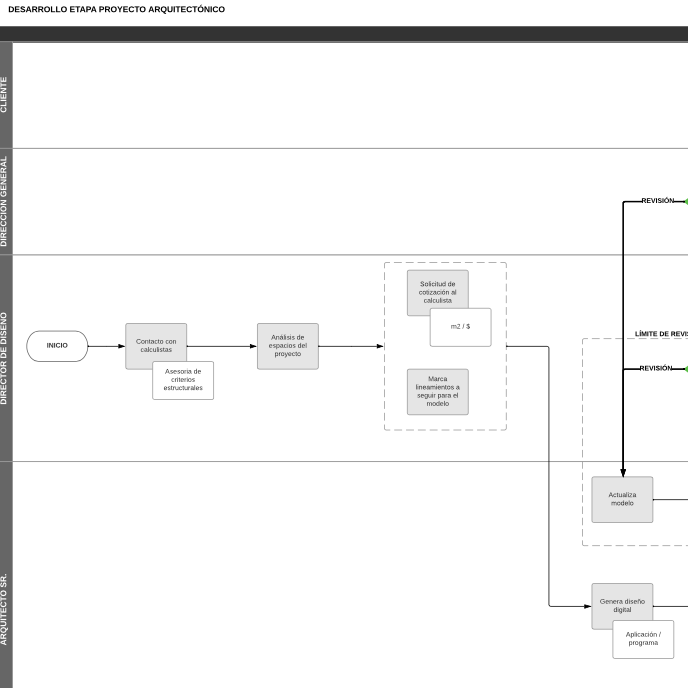The width and height of the screenshot is (688, 688).
Task: Select the DIRECTOR DE DISEÑO swimlane header
Action: click(x=6, y=358)
